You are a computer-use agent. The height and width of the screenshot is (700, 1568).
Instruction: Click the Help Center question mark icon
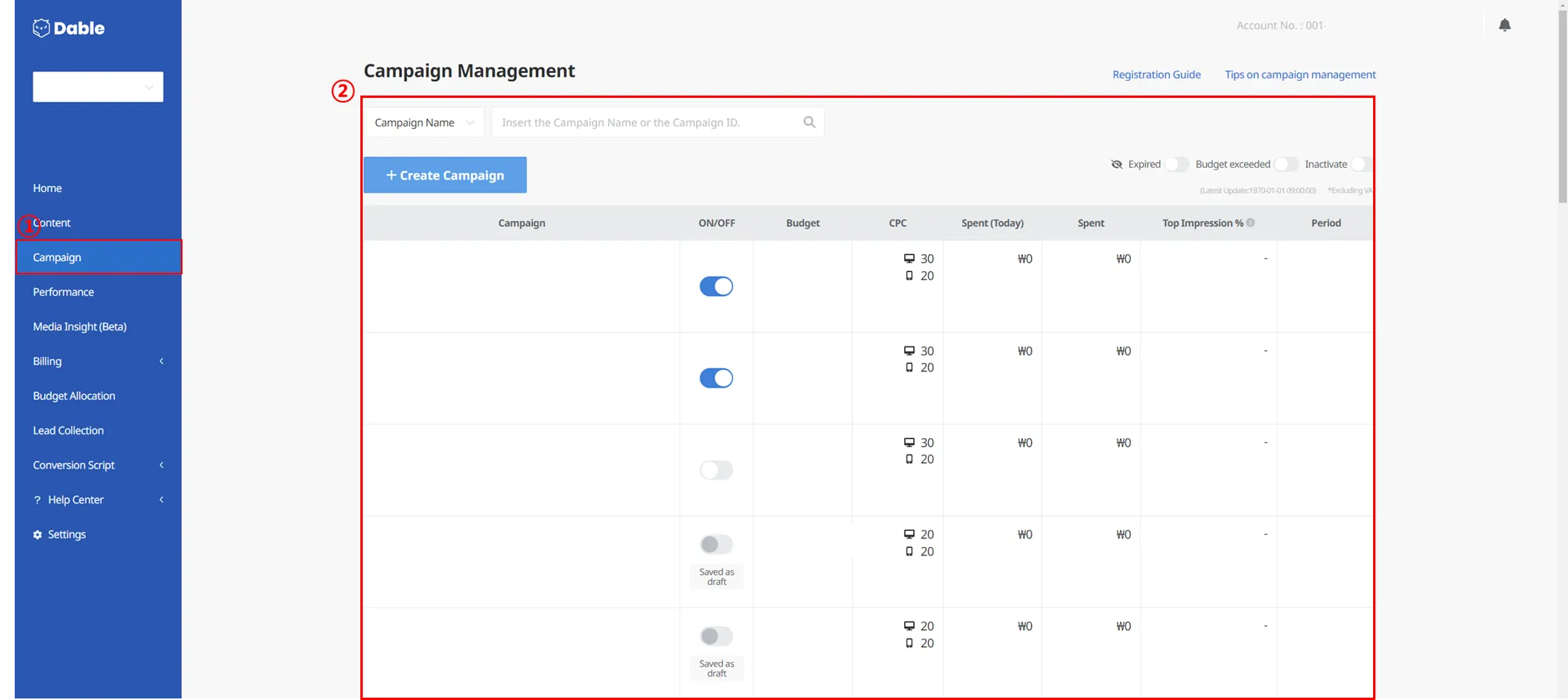tap(37, 500)
